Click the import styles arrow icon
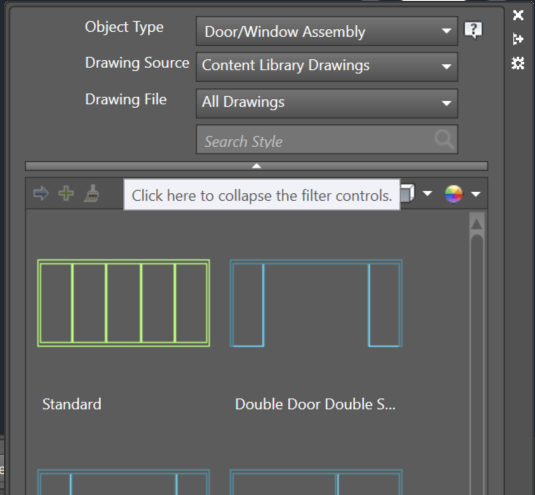The width and height of the screenshot is (535, 495). pos(41,193)
